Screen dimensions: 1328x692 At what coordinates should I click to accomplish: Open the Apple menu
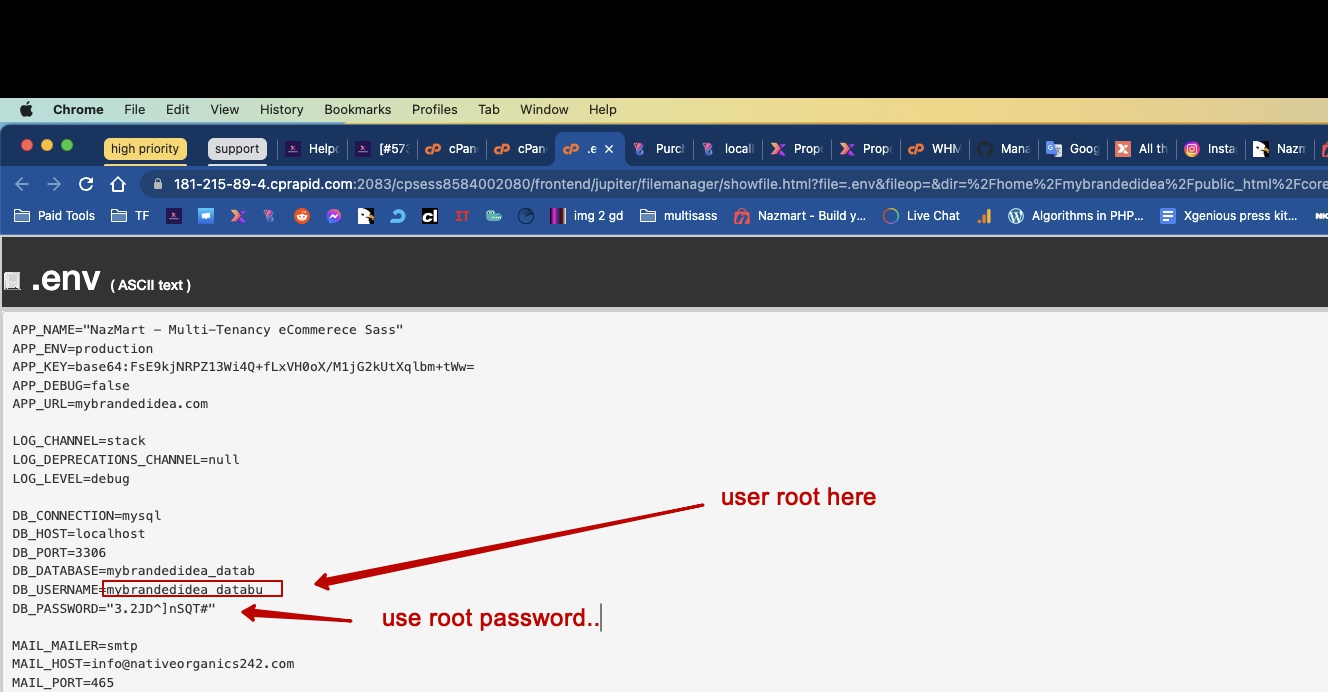27,110
